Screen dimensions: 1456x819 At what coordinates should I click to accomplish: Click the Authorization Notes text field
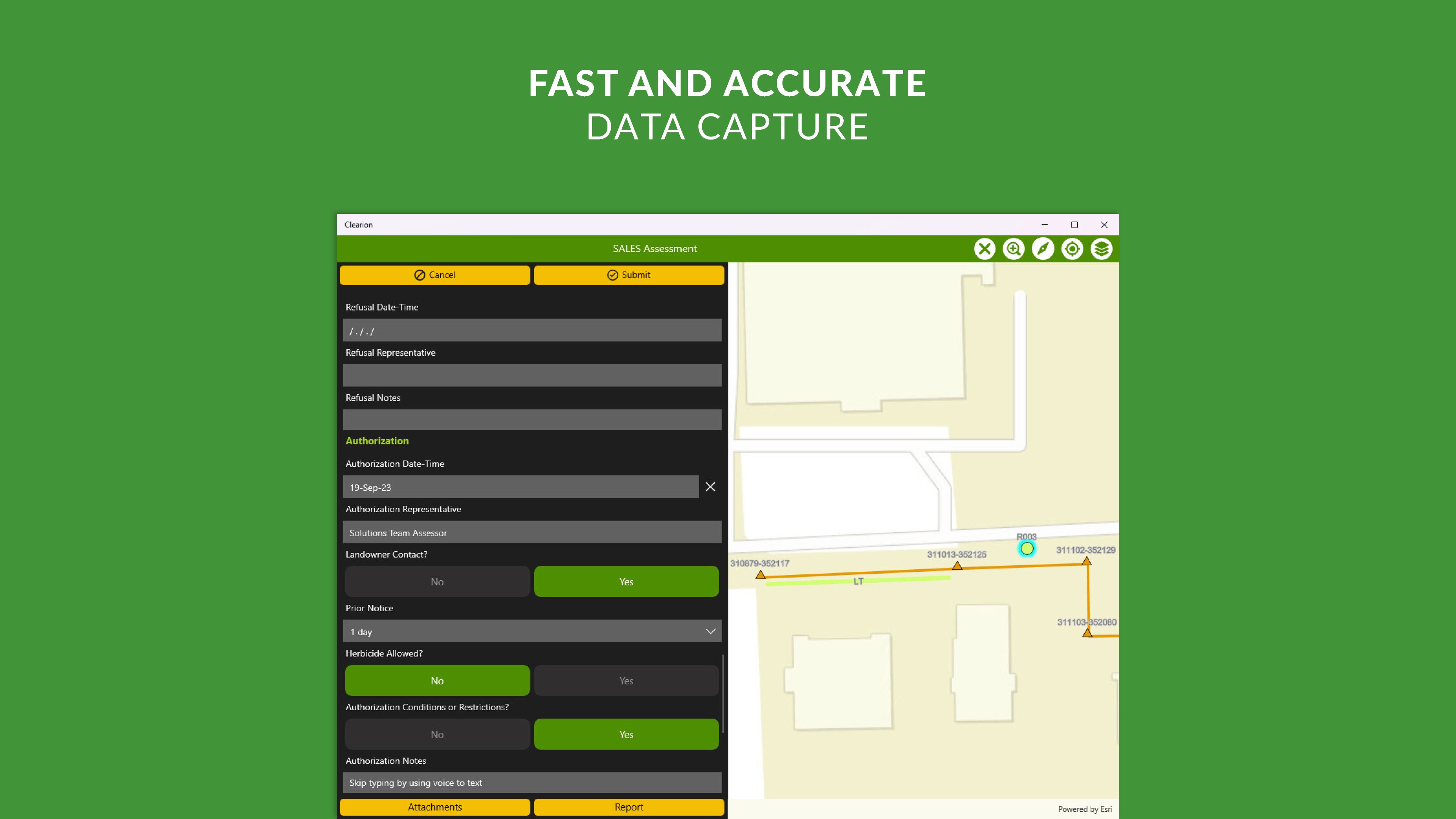point(532,783)
